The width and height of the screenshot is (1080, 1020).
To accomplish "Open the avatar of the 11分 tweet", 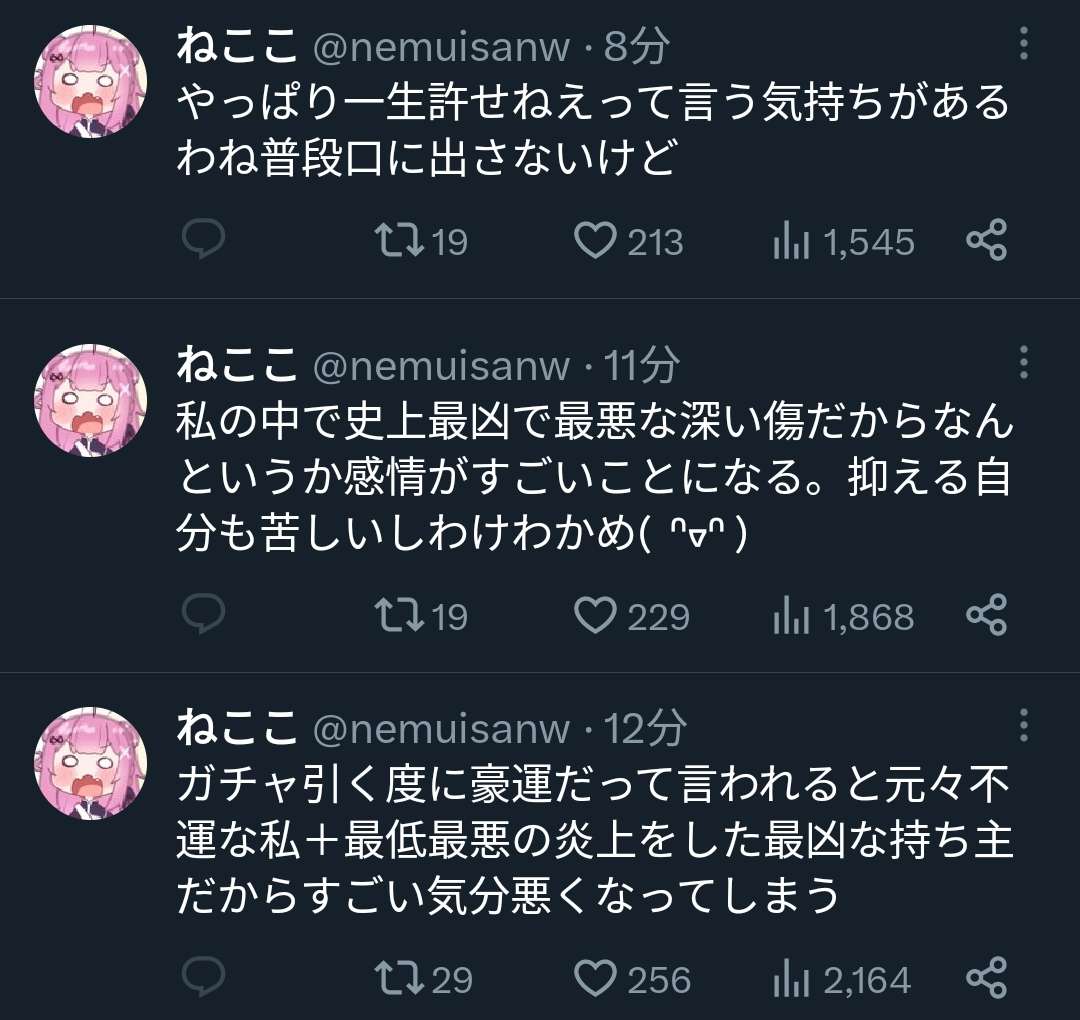I will pos(90,400).
